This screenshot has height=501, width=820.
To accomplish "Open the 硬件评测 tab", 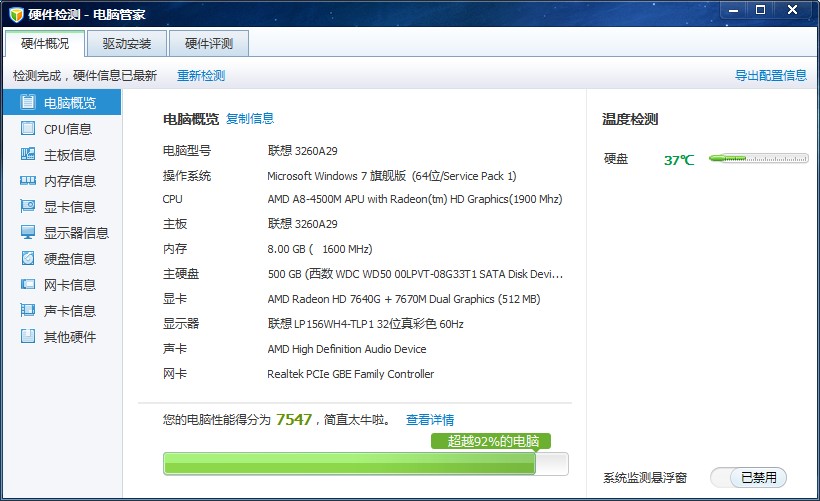I will click(x=209, y=43).
